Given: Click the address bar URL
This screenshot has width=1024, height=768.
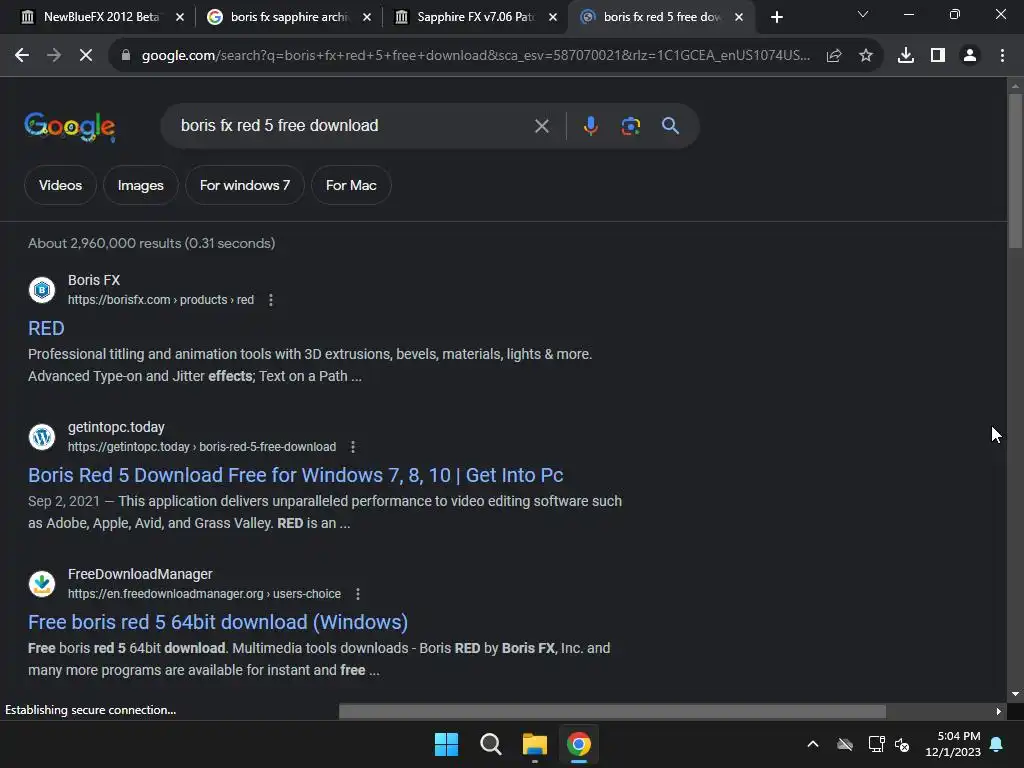Looking at the screenshot, I should (475, 56).
